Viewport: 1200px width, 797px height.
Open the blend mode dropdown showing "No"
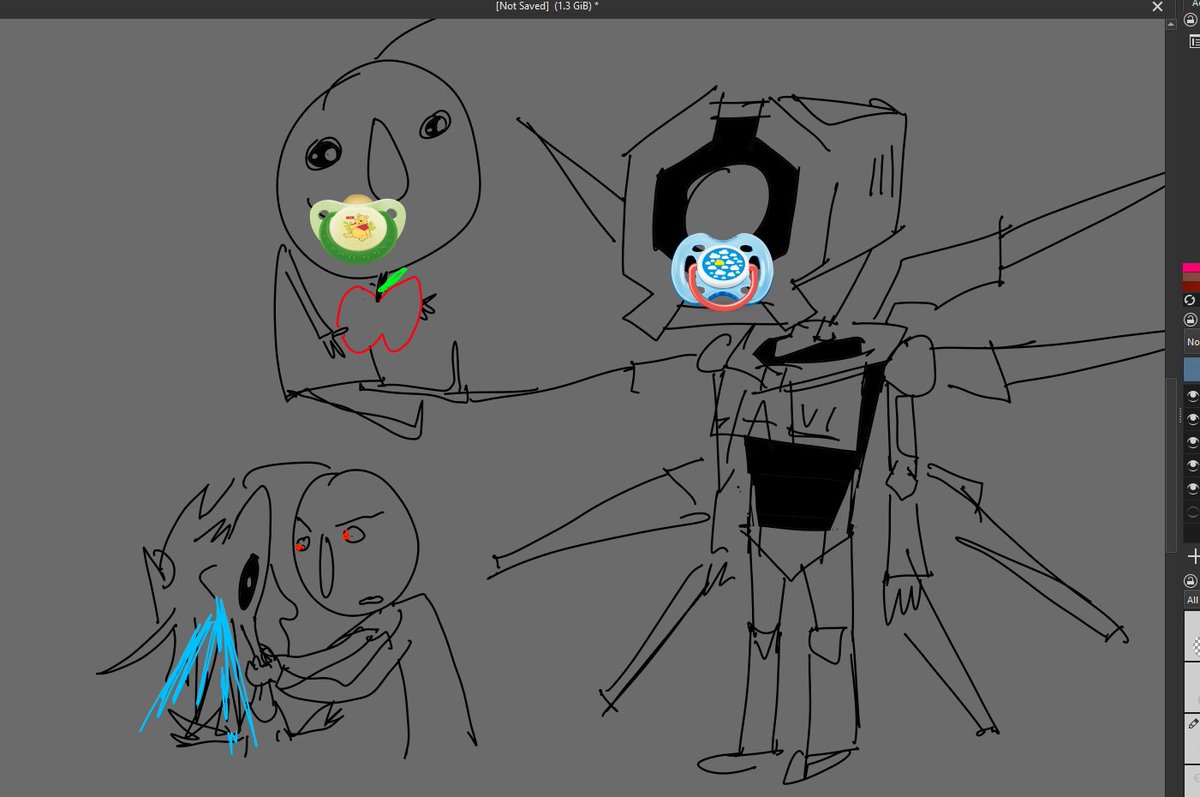click(x=1192, y=342)
